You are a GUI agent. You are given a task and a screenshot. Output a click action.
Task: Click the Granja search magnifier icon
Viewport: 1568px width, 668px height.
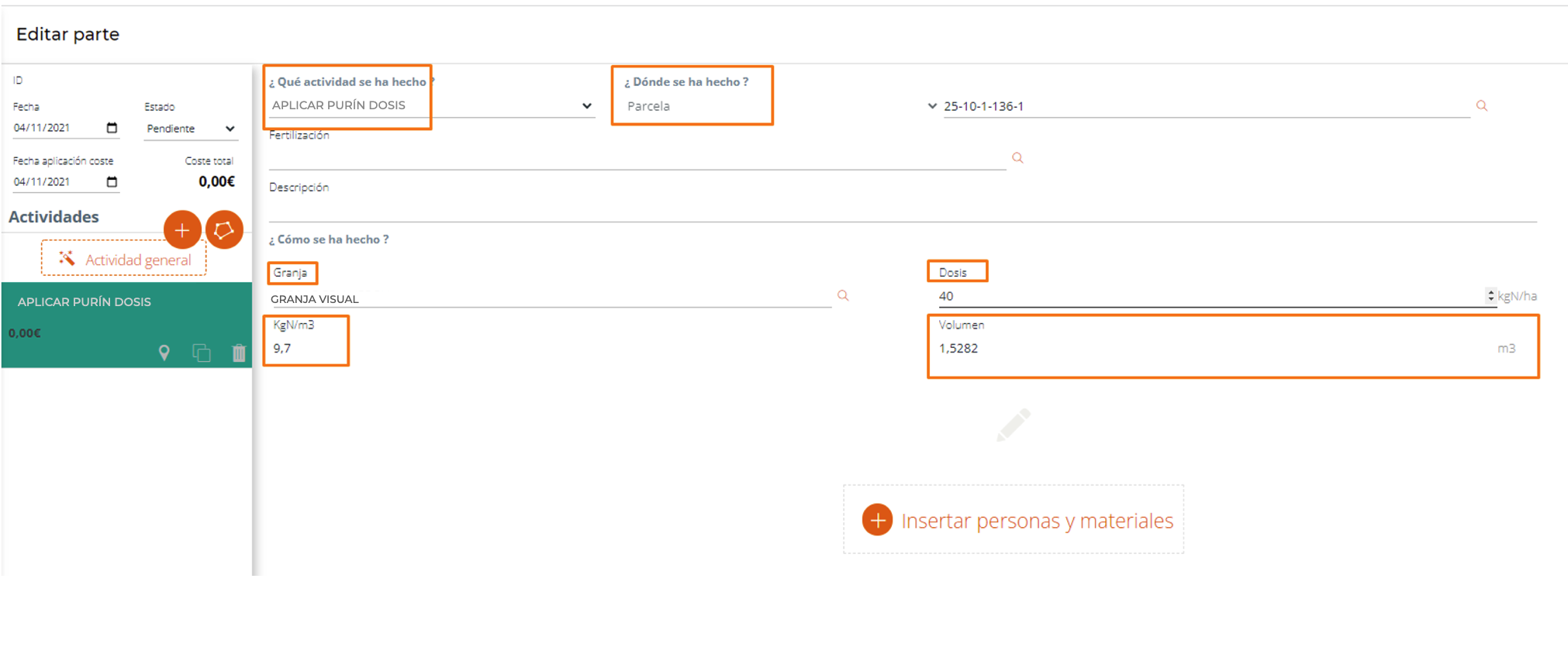[x=843, y=296]
